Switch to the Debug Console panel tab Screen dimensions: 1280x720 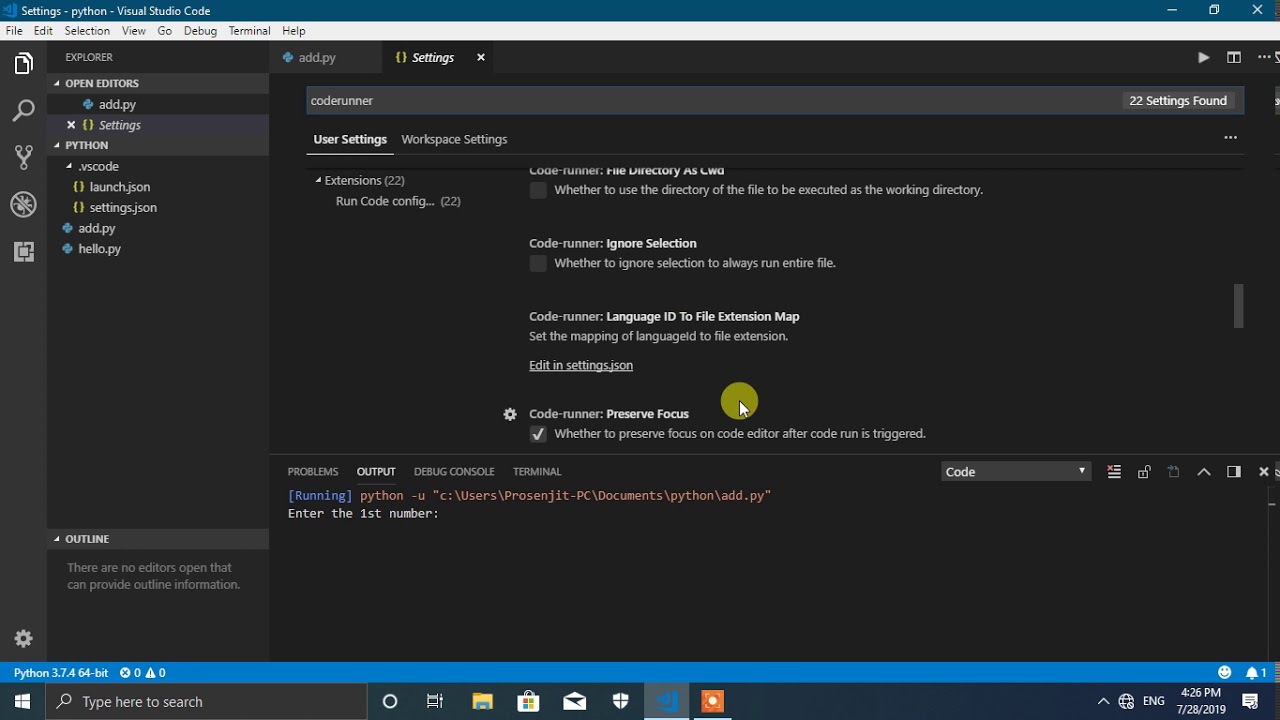454,472
